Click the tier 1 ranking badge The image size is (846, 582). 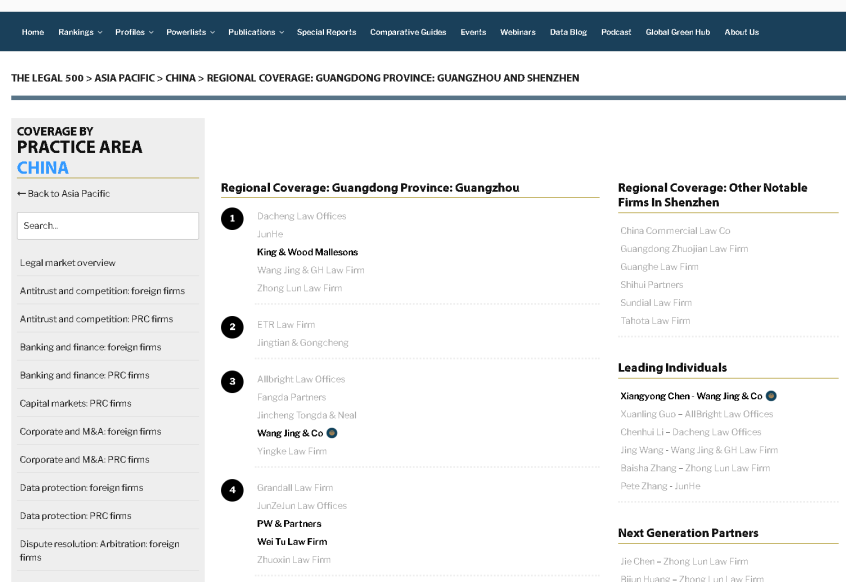[x=232, y=218]
